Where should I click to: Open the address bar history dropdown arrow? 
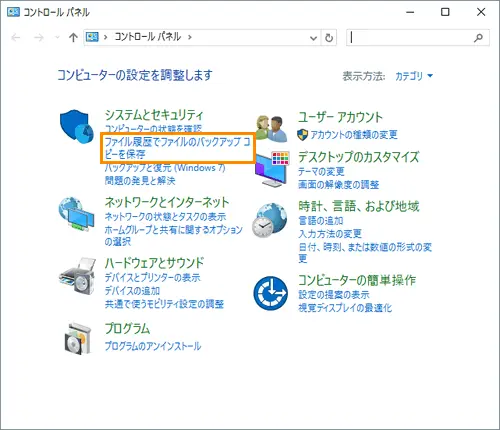coord(313,38)
